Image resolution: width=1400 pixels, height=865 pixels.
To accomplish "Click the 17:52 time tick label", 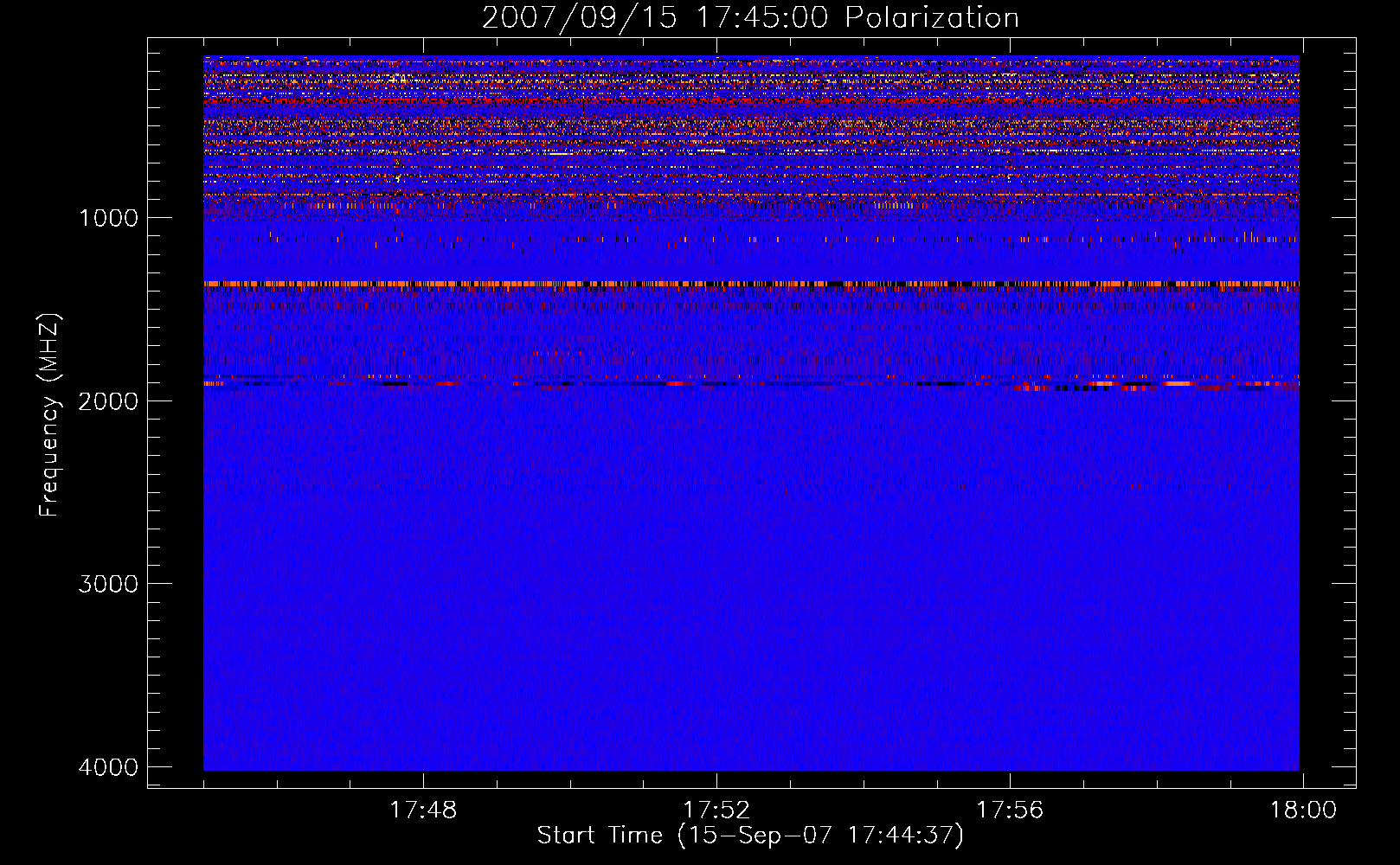I will [716, 811].
